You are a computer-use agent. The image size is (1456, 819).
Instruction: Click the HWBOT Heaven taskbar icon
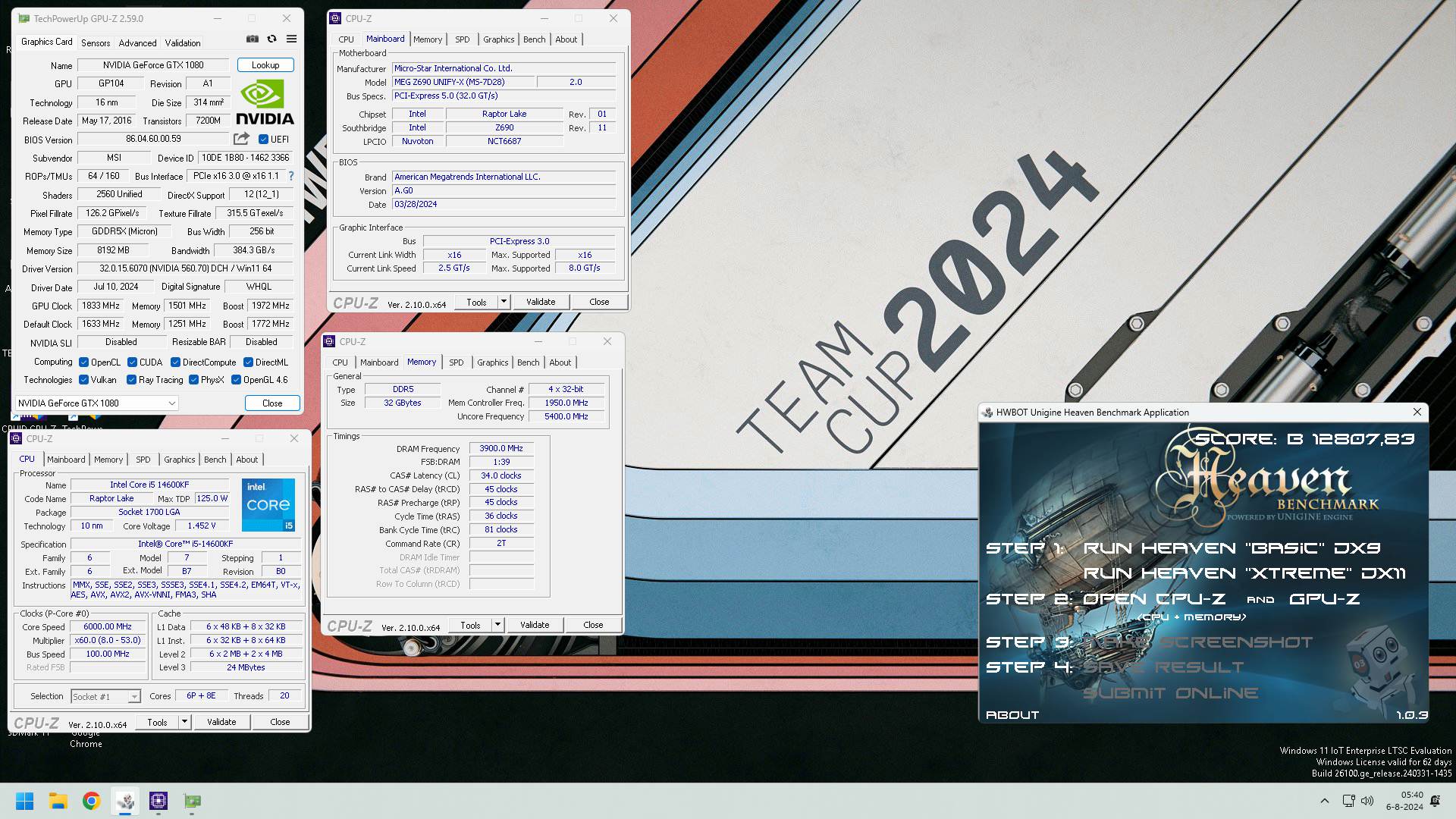(x=125, y=801)
